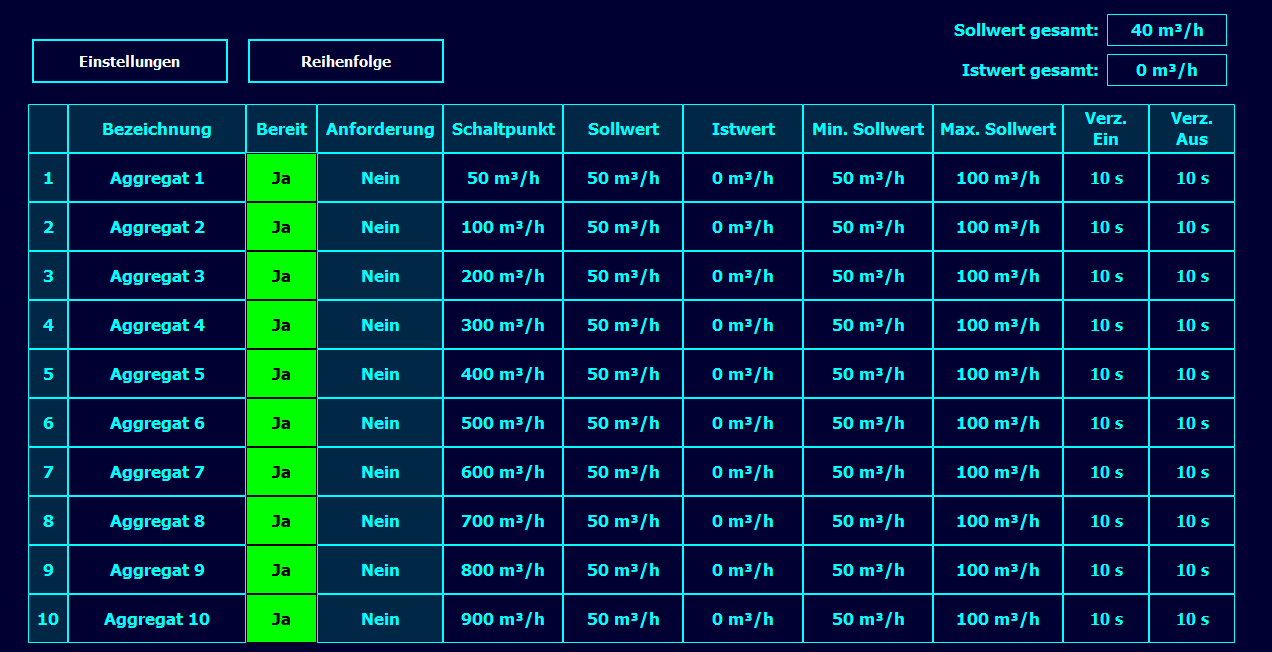
Task: Toggle the Bereit indicator for Aggregat 5
Action: [281, 374]
